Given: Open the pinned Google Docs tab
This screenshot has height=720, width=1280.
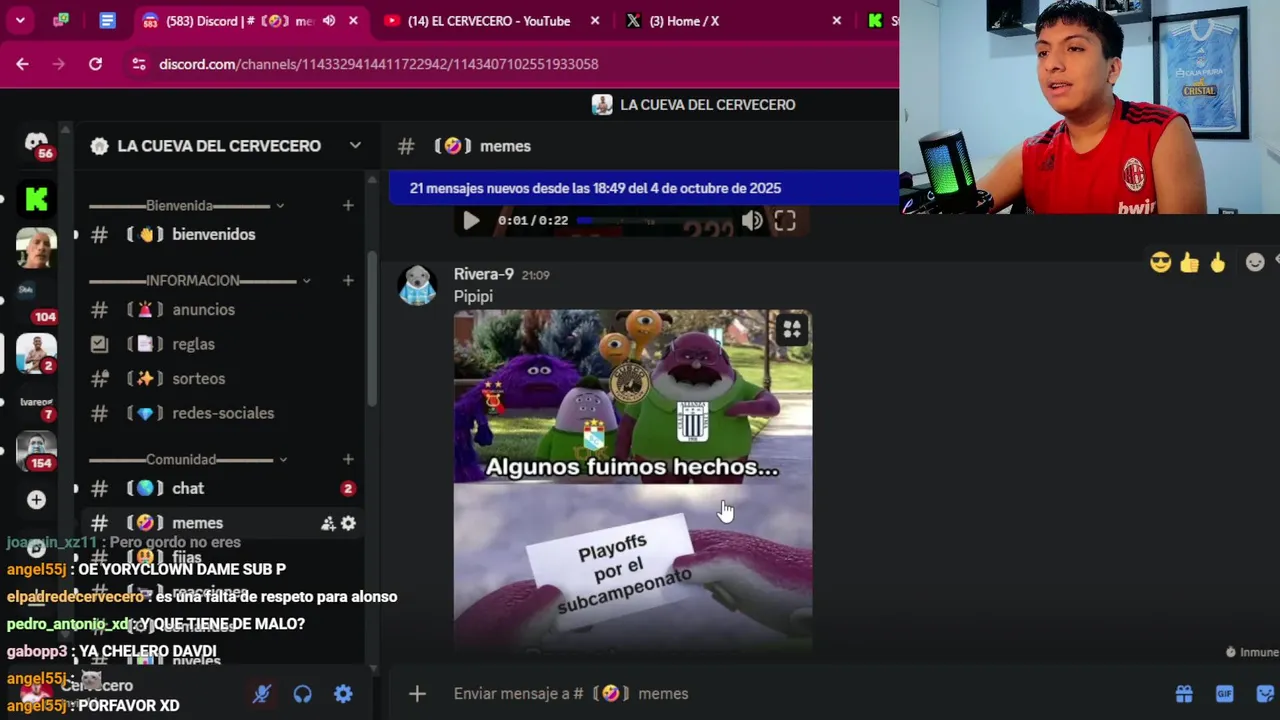Looking at the screenshot, I should point(107,20).
